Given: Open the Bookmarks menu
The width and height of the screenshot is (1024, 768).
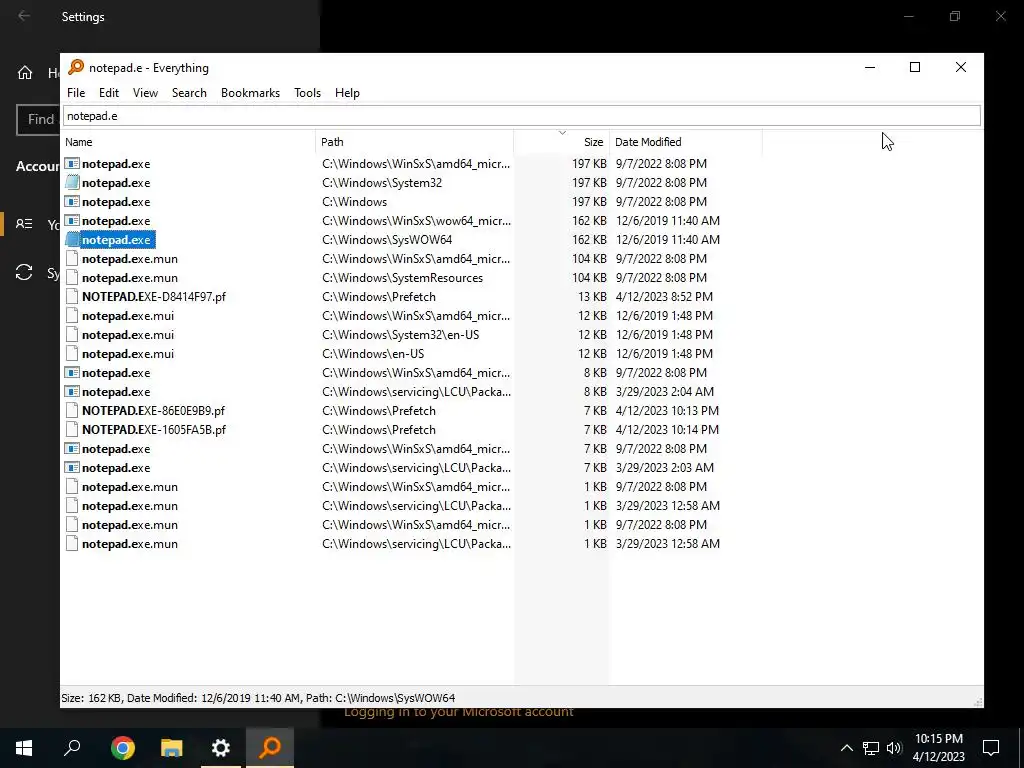Looking at the screenshot, I should point(250,93).
